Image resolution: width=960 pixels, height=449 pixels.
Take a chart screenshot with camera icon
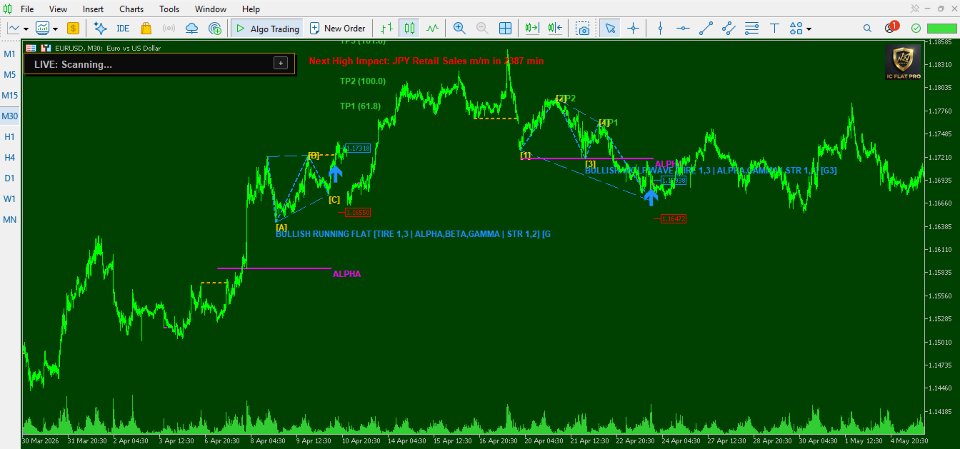tap(583, 28)
